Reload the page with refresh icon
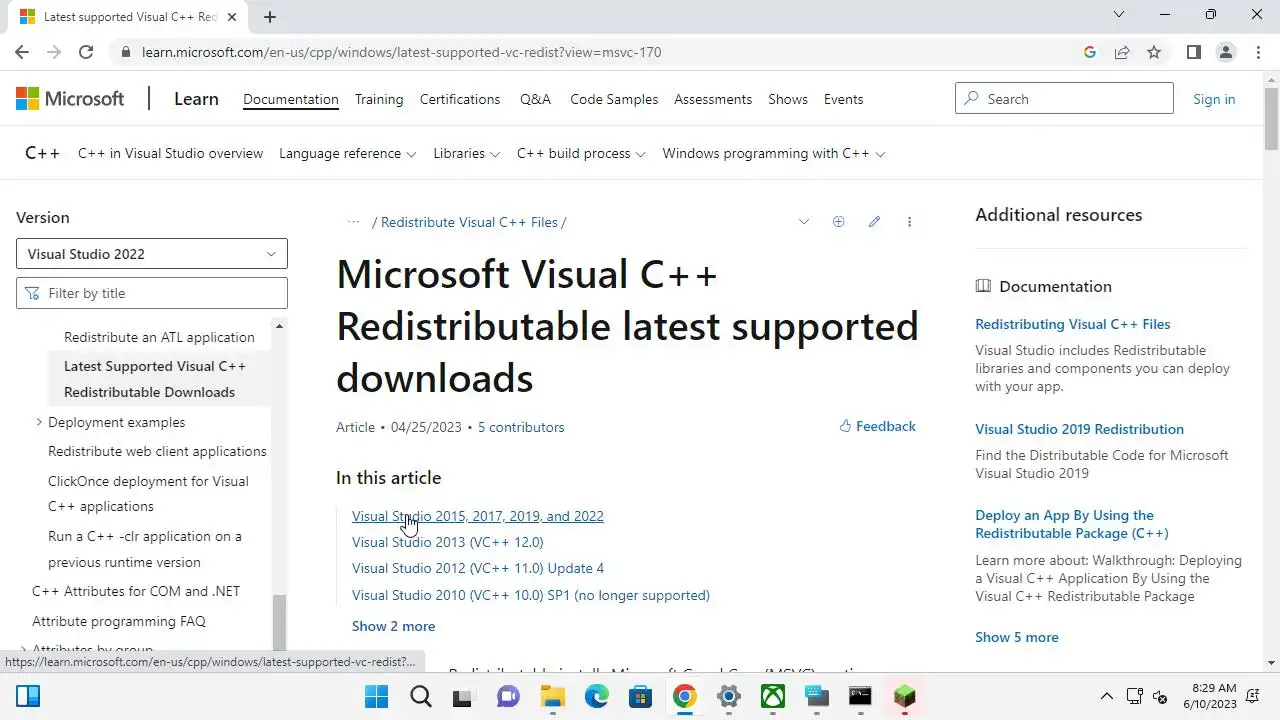Image resolution: width=1280 pixels, height=720 pixels. pyautogui.click(x=86, y=52)
